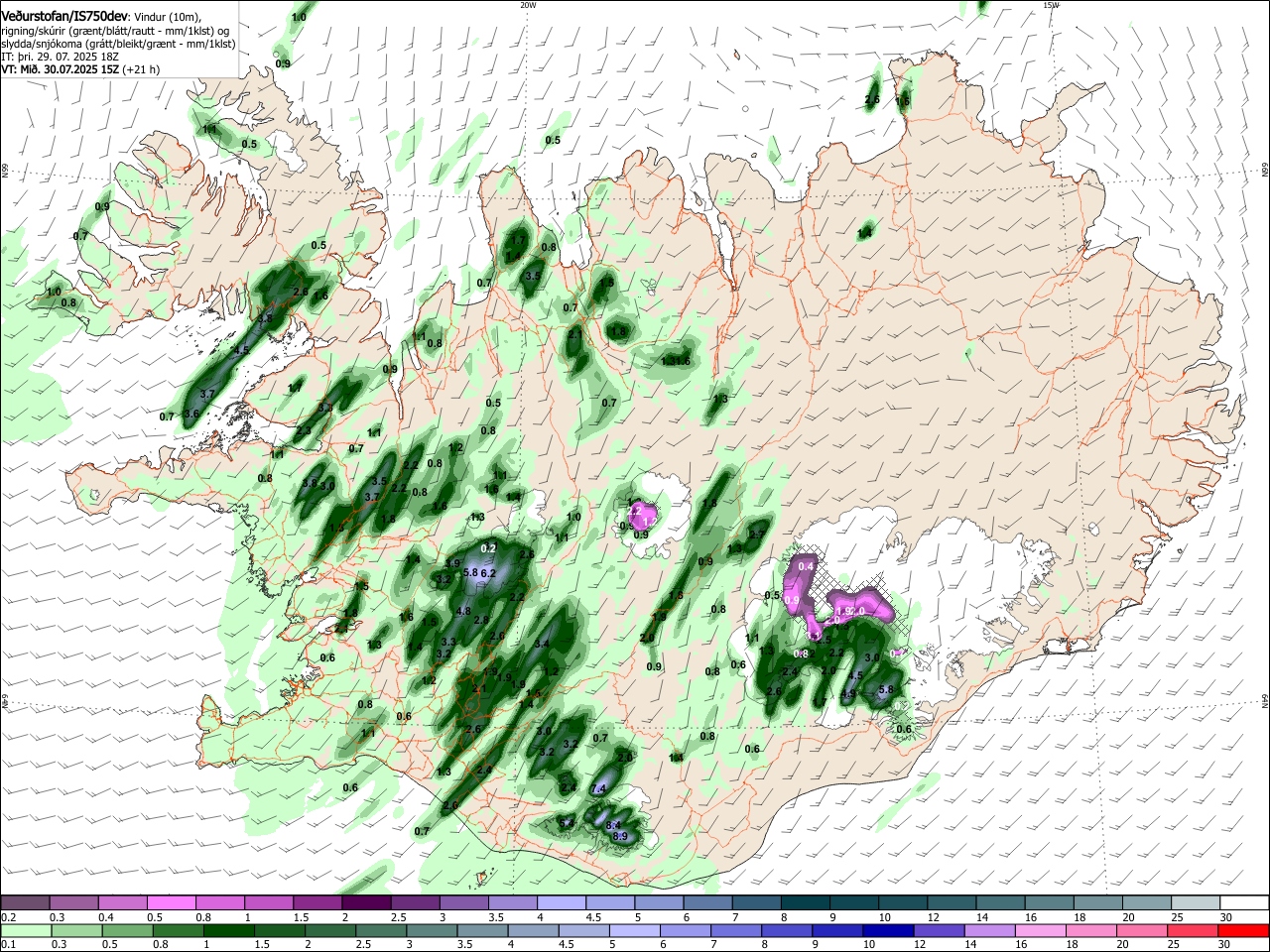The width and height of the screenshot is (1270, 952).
Task: Click the 15W longitude label at top
Action: pos(1051,5)
